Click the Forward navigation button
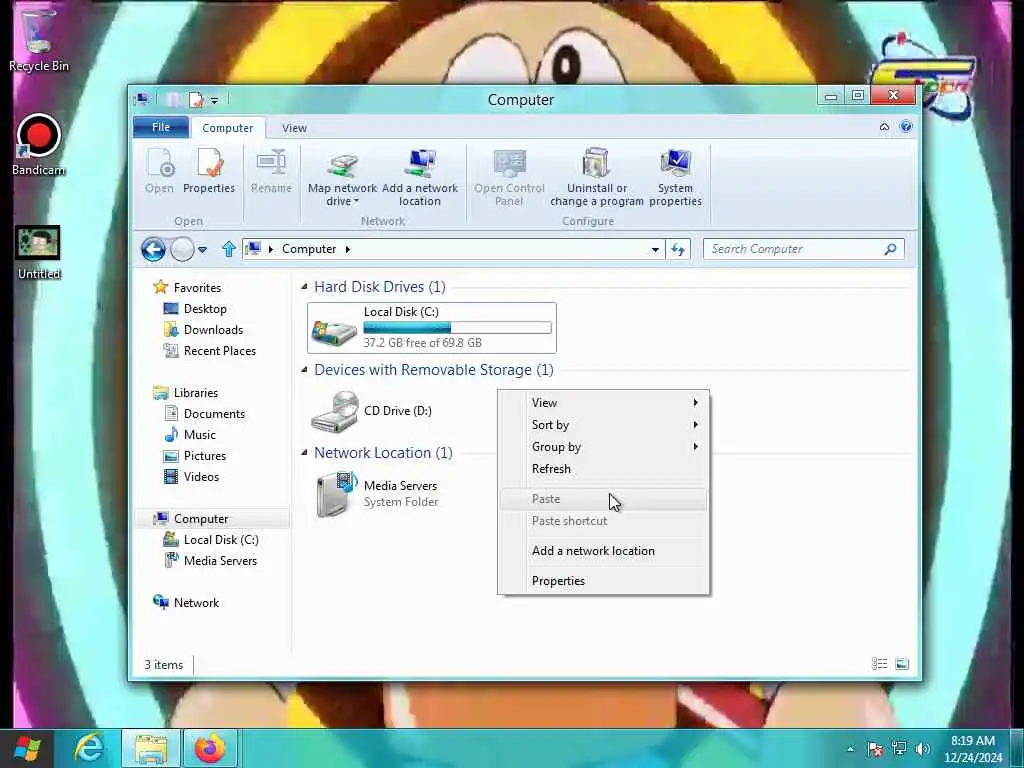 [x=182, y=249]
